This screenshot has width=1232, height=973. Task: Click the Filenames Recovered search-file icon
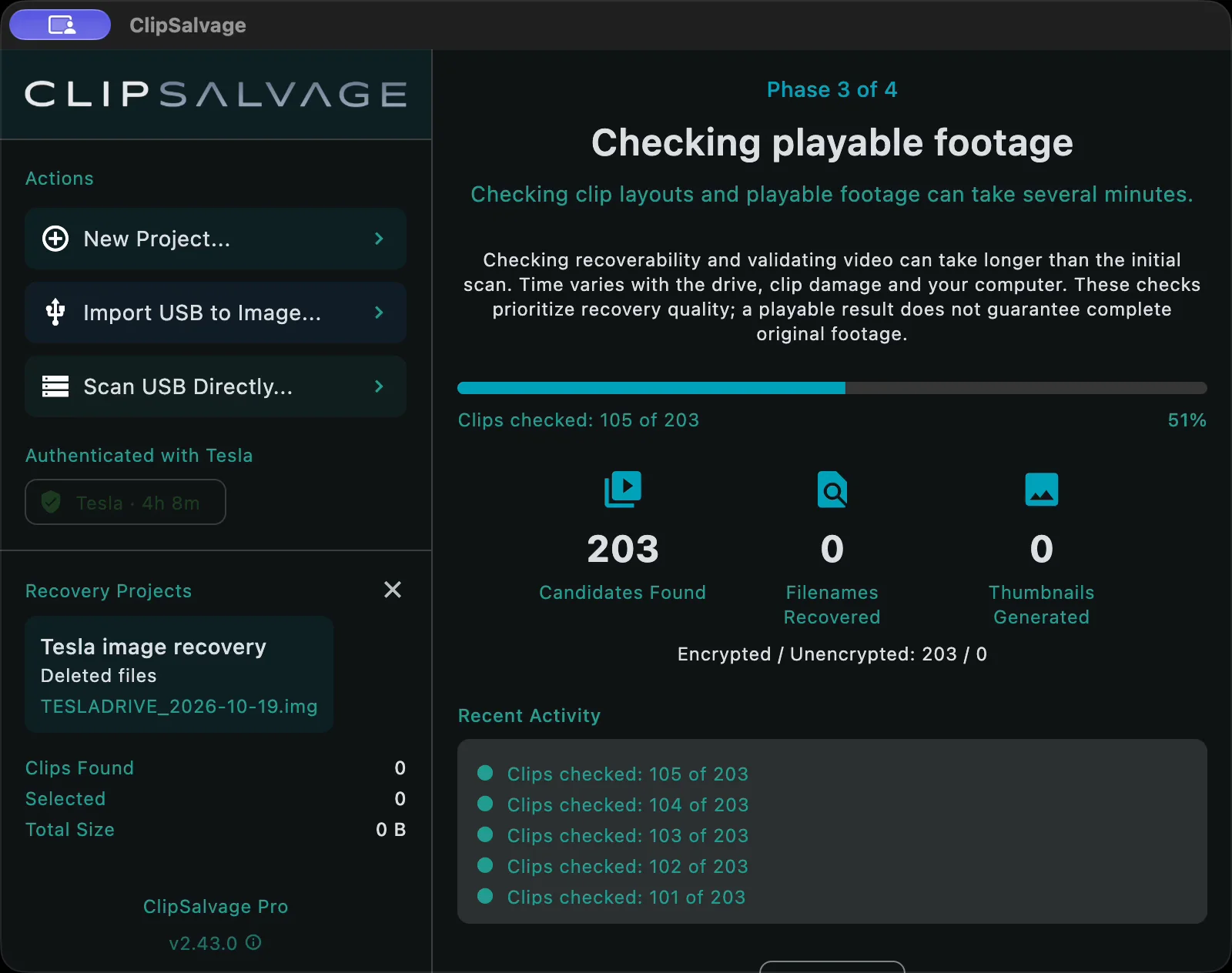(x=832, y=490)
